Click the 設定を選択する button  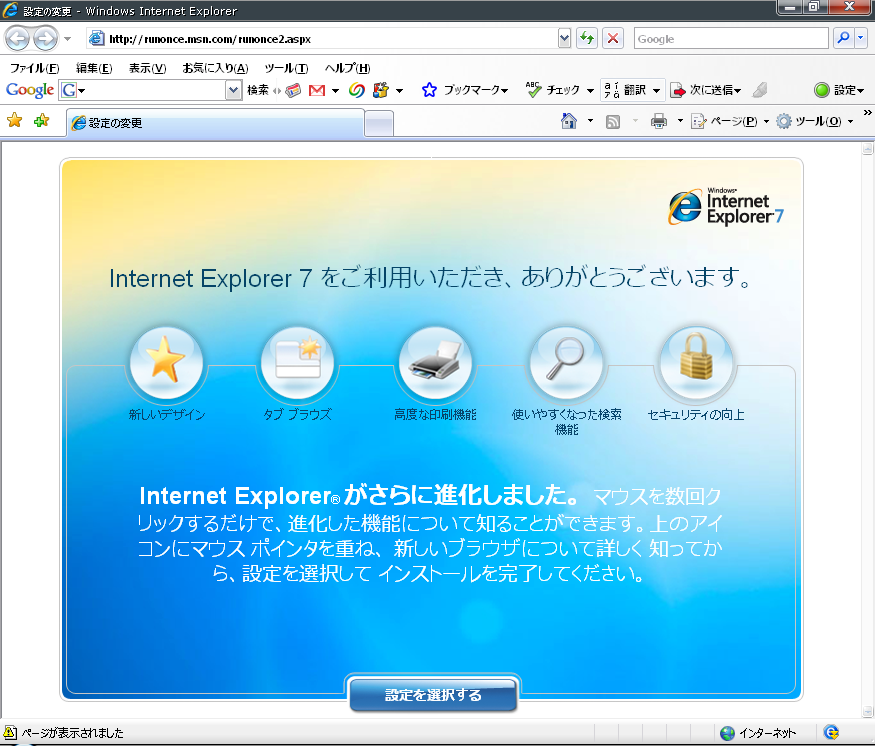coord(433,695)
